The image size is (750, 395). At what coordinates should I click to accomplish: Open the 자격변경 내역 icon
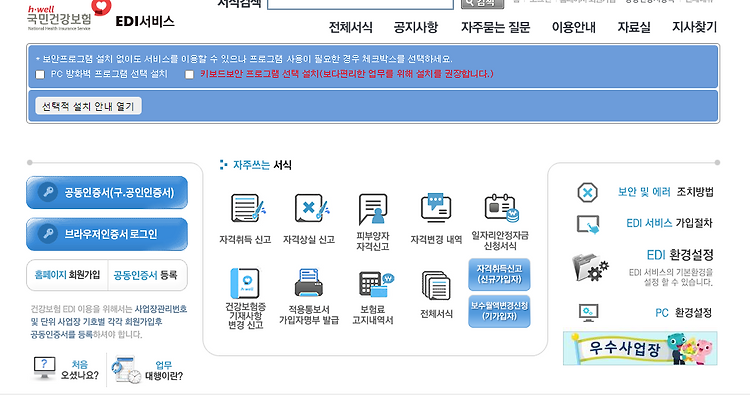click(x=436, y=208)
